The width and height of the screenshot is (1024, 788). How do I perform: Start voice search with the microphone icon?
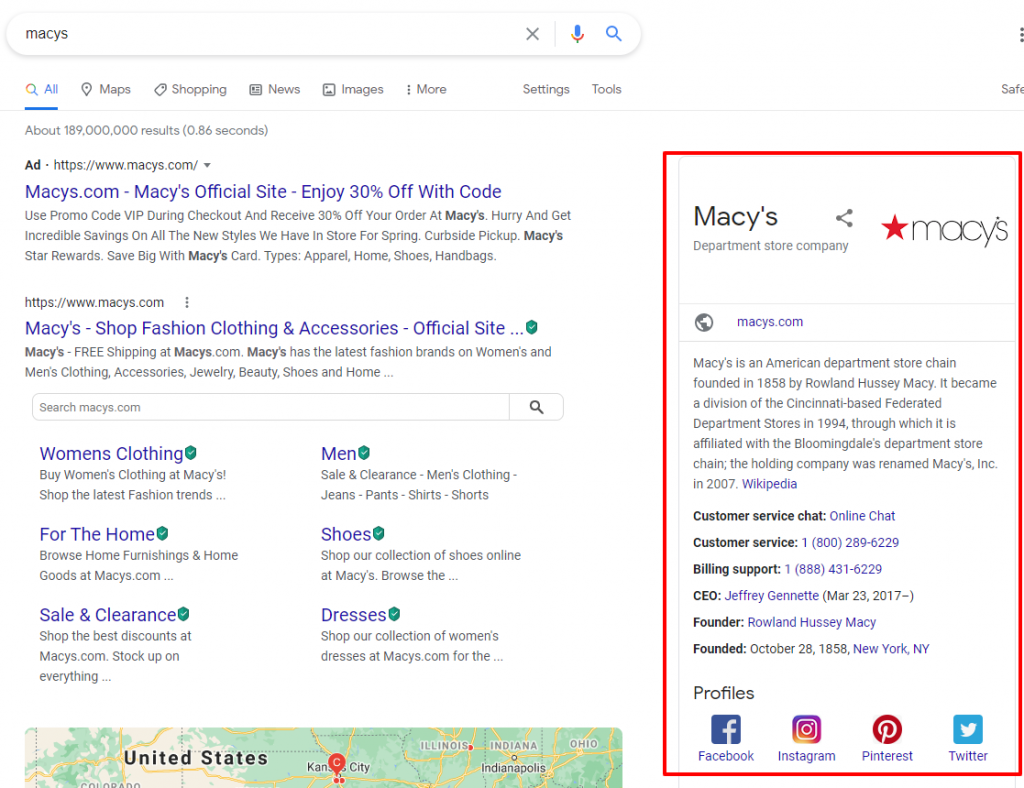(x=577, y=34)
